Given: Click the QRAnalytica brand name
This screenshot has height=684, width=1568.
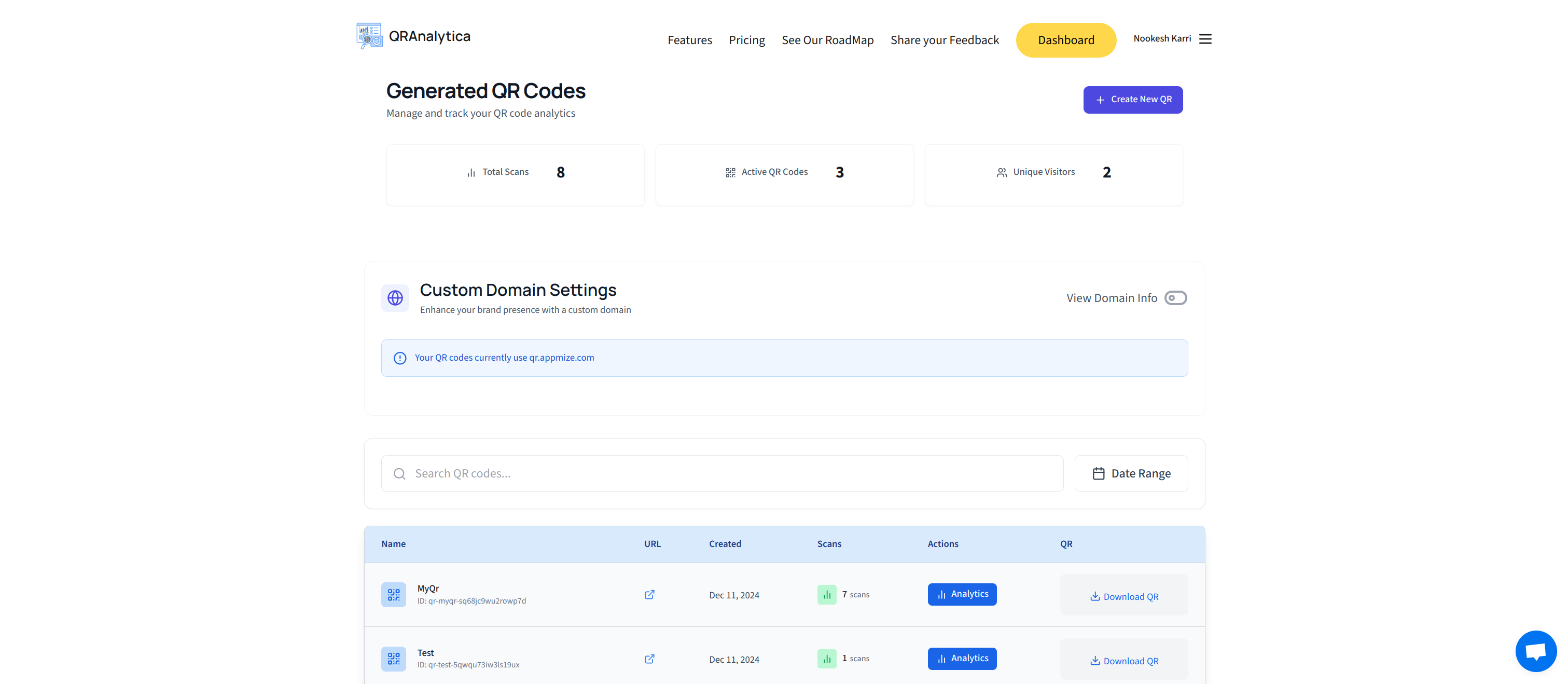Looking at the screenshot, I should [x=430, y=36].
